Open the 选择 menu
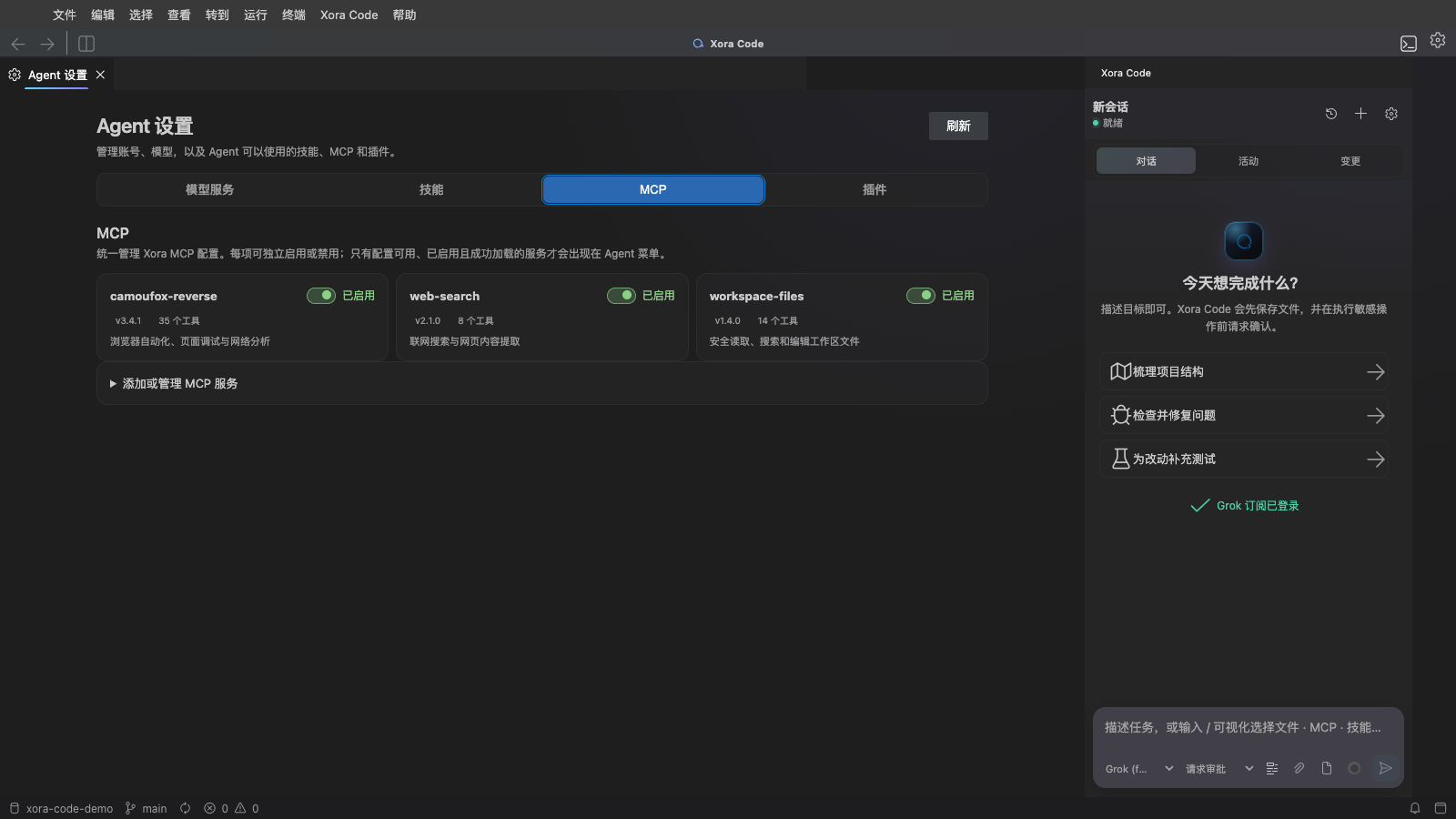 click(141, 15)
